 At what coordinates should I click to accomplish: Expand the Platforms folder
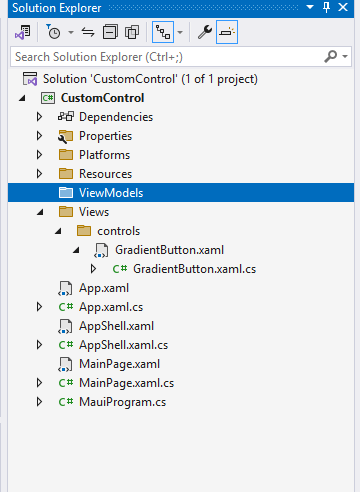coord(39,155)
